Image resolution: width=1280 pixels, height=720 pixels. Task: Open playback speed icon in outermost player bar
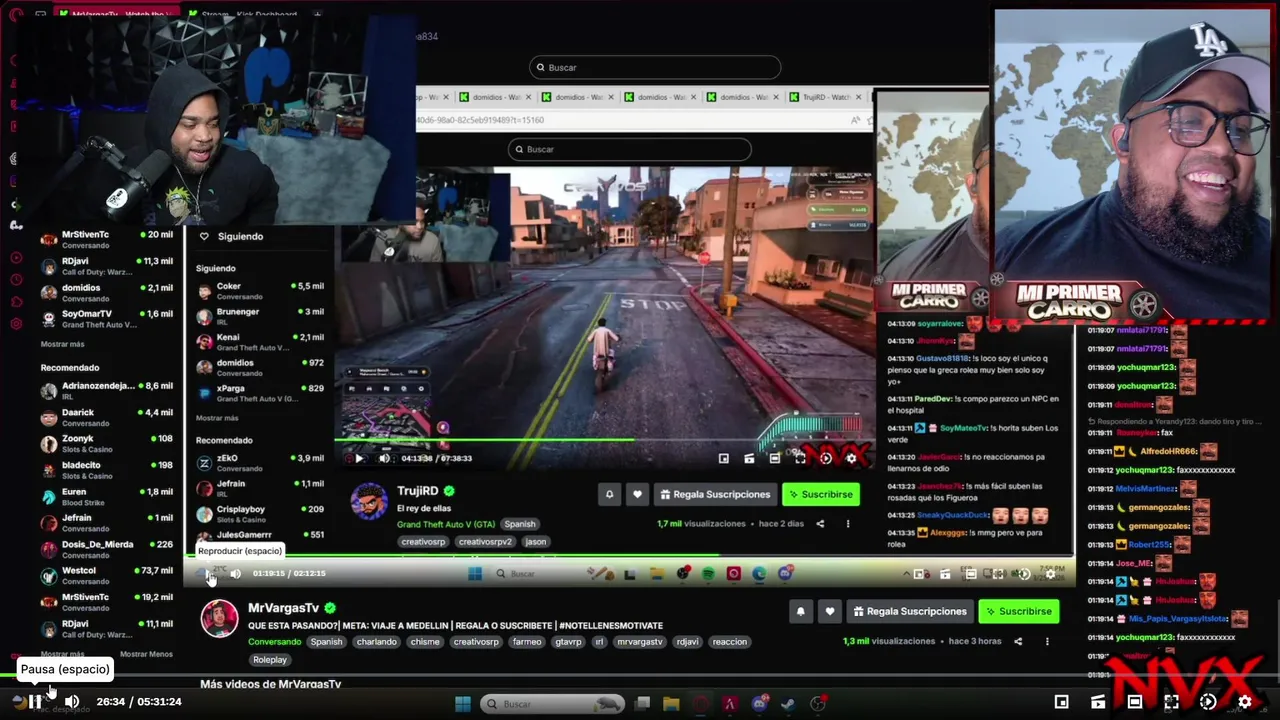1208,702
